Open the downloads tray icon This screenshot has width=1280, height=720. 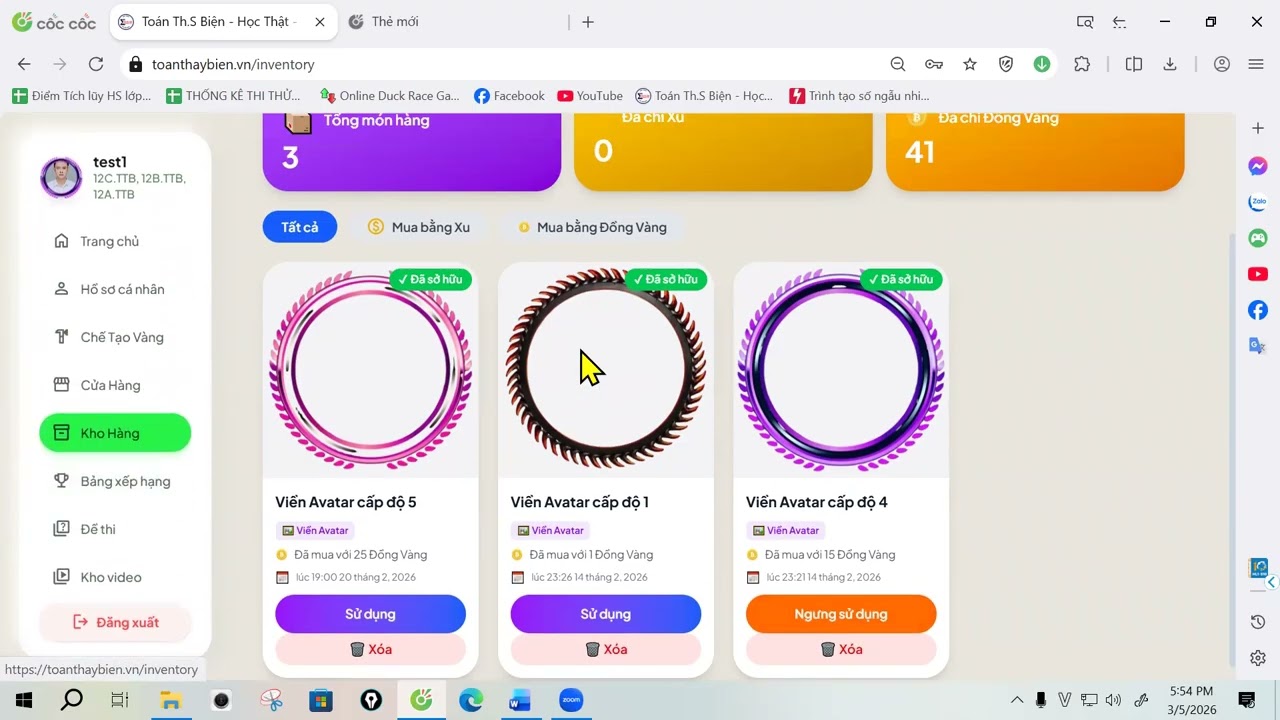(x=1170, y=64)
